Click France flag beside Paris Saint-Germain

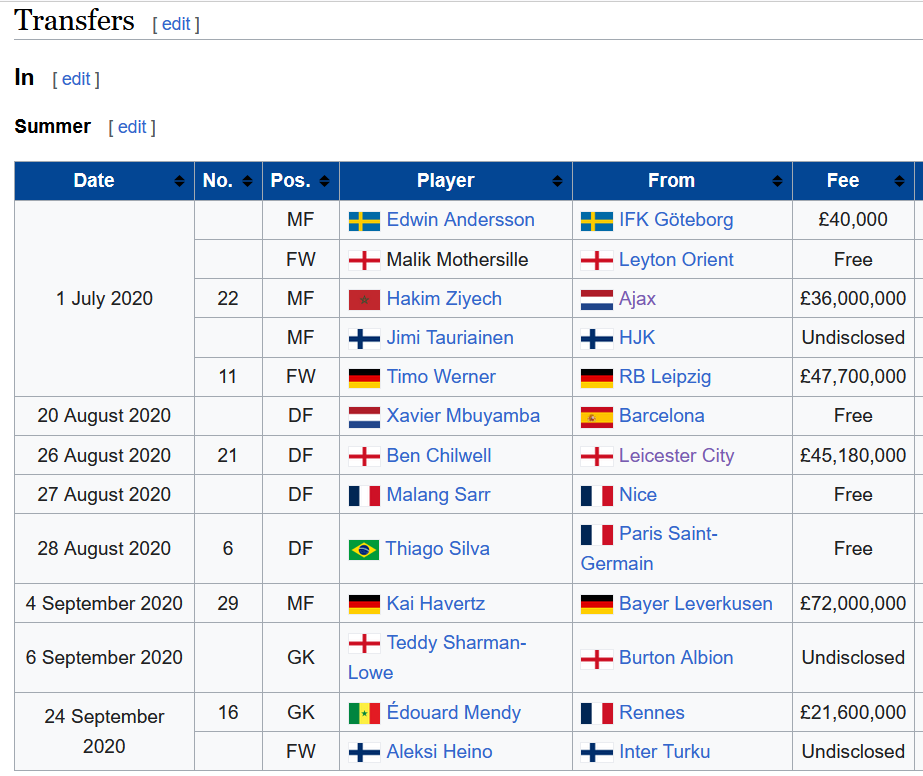pyautogui.click(x=596, y=535)
